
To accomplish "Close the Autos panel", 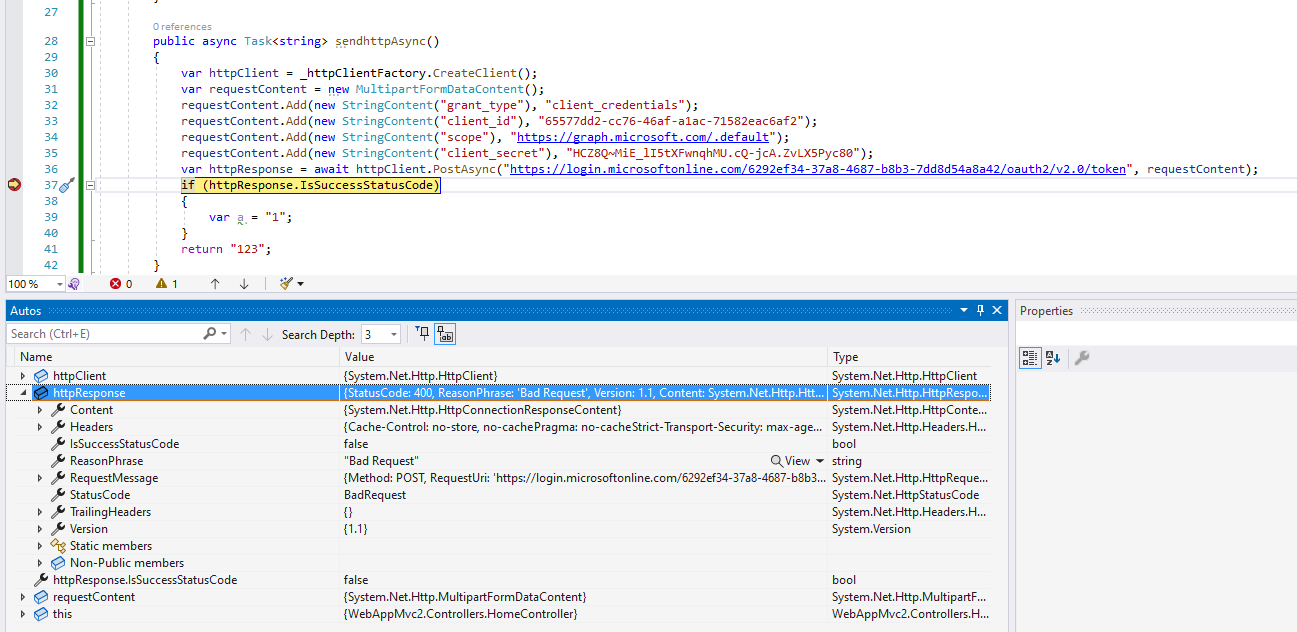I will pos(997,311).
